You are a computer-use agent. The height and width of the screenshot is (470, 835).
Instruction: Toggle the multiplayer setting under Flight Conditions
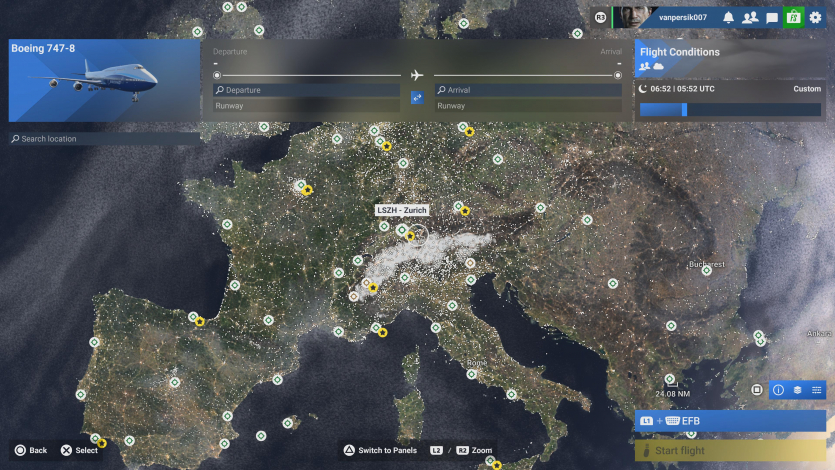pos(645,66)
